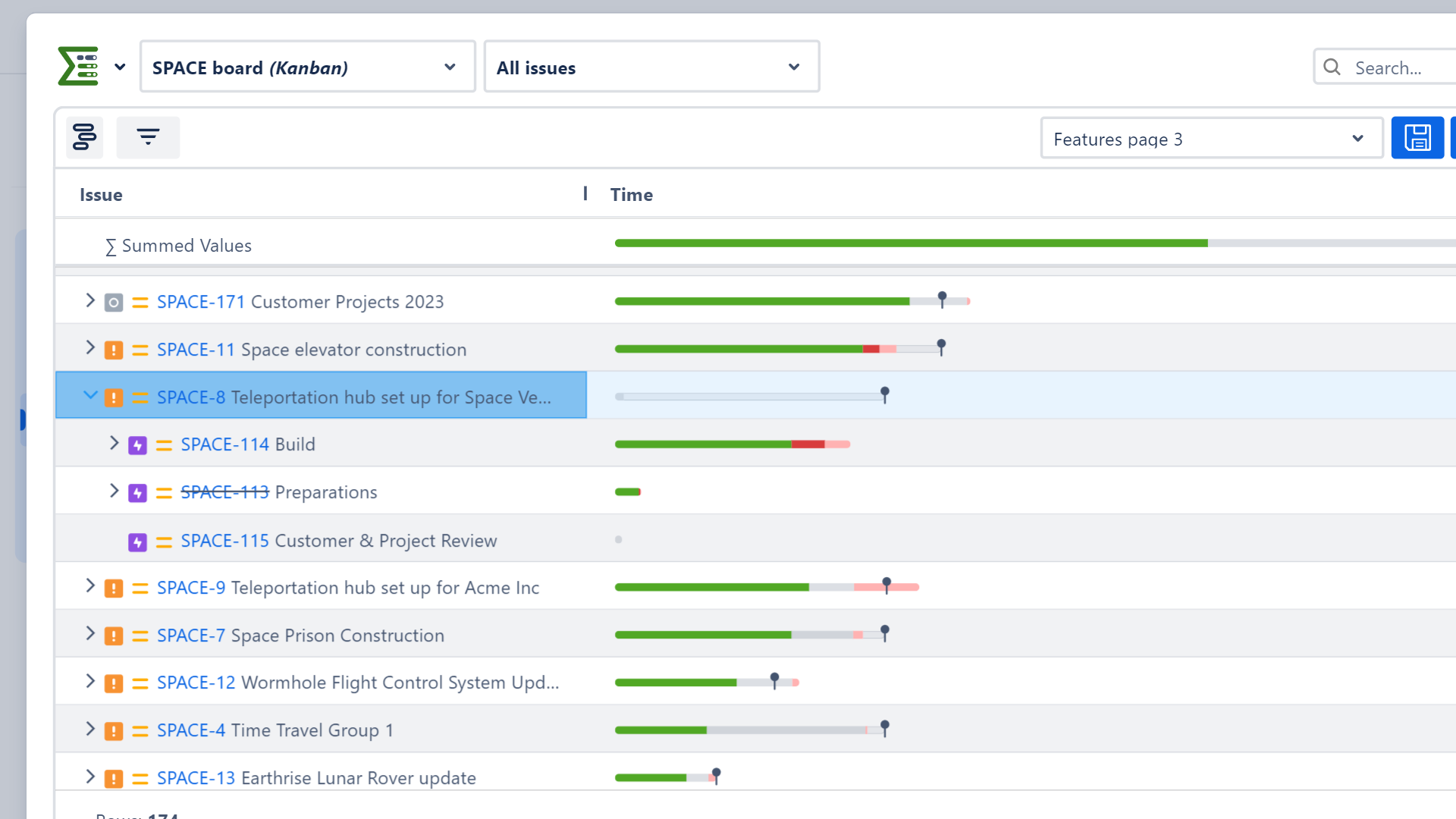Click medium priority icon for SPACE-9
Screen dimensions: 1456x819
(140, 588)
